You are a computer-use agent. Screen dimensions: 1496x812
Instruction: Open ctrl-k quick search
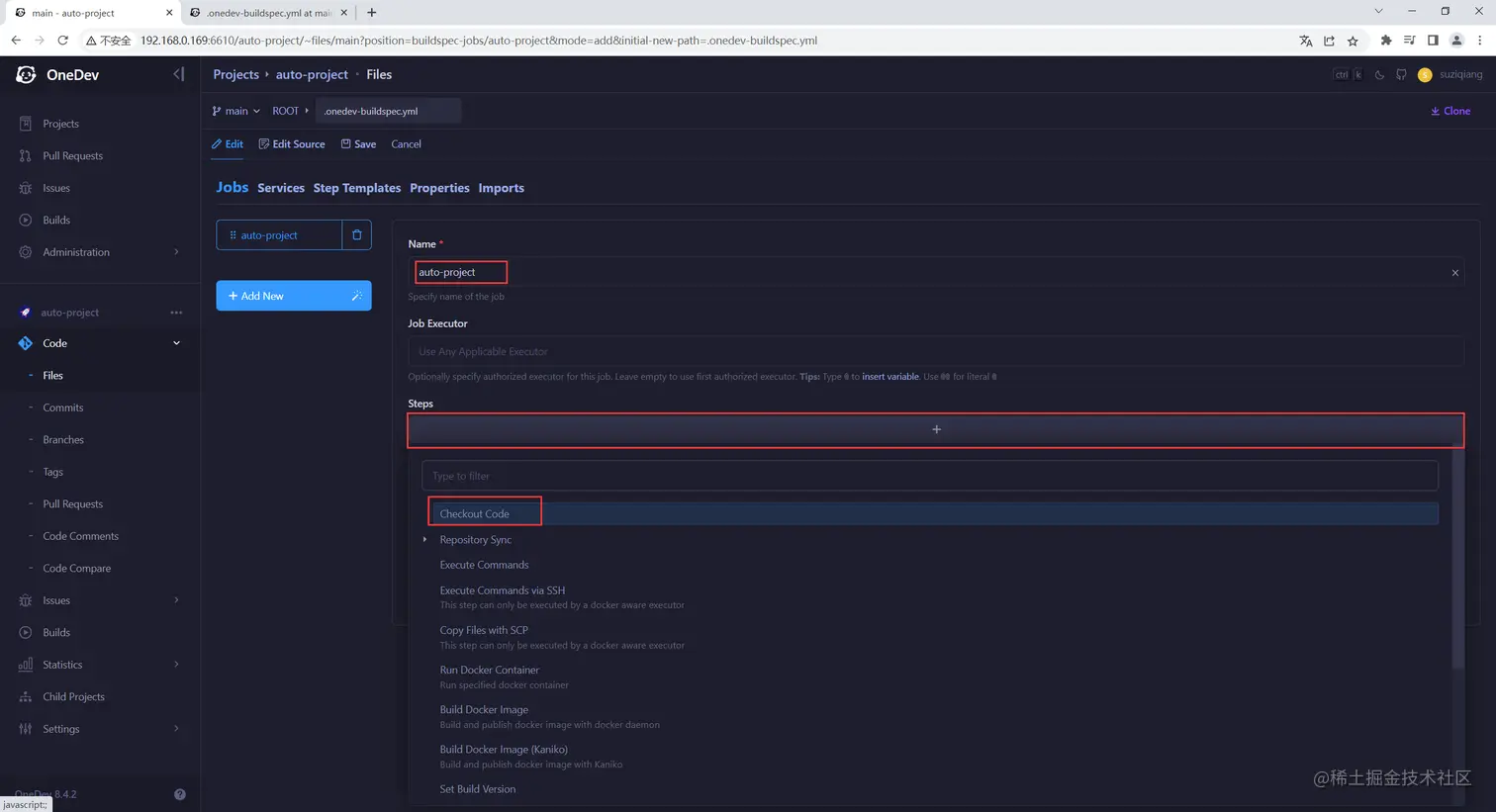pyautogui.click(x=1348, y=74)
